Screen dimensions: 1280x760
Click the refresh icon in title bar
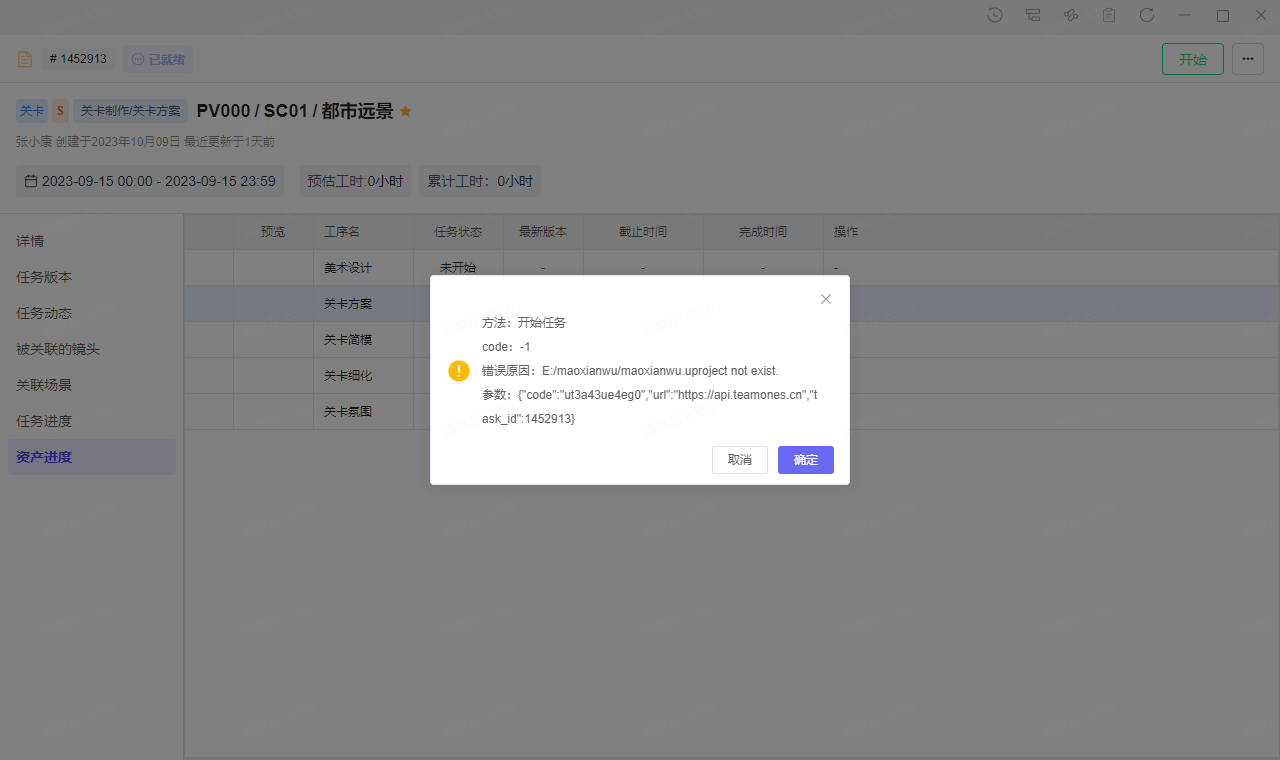coord(1147,15)
